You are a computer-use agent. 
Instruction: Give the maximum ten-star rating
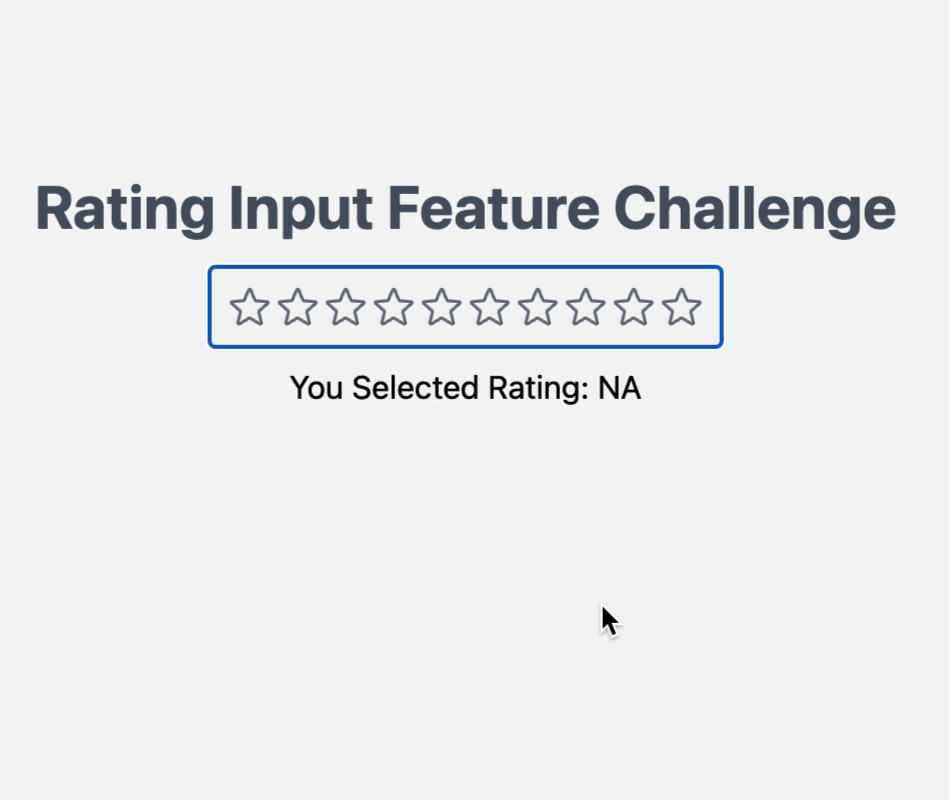coord(682,308)
